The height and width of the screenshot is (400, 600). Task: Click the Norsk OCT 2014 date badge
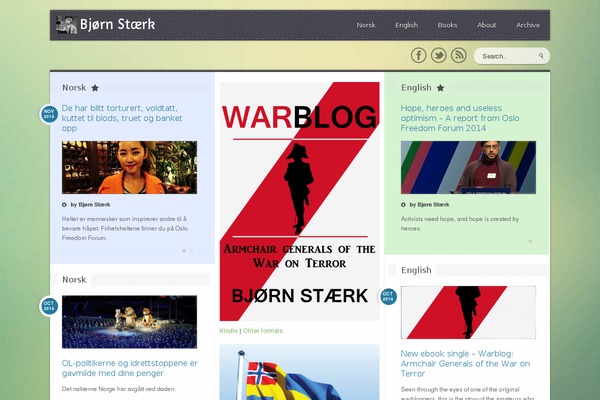coord(49,306)
